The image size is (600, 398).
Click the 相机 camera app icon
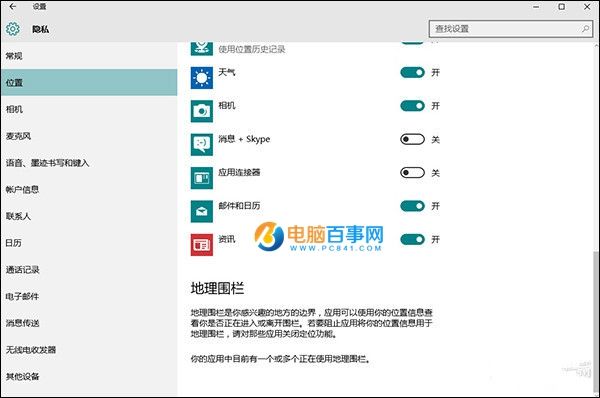pos(202,111)
